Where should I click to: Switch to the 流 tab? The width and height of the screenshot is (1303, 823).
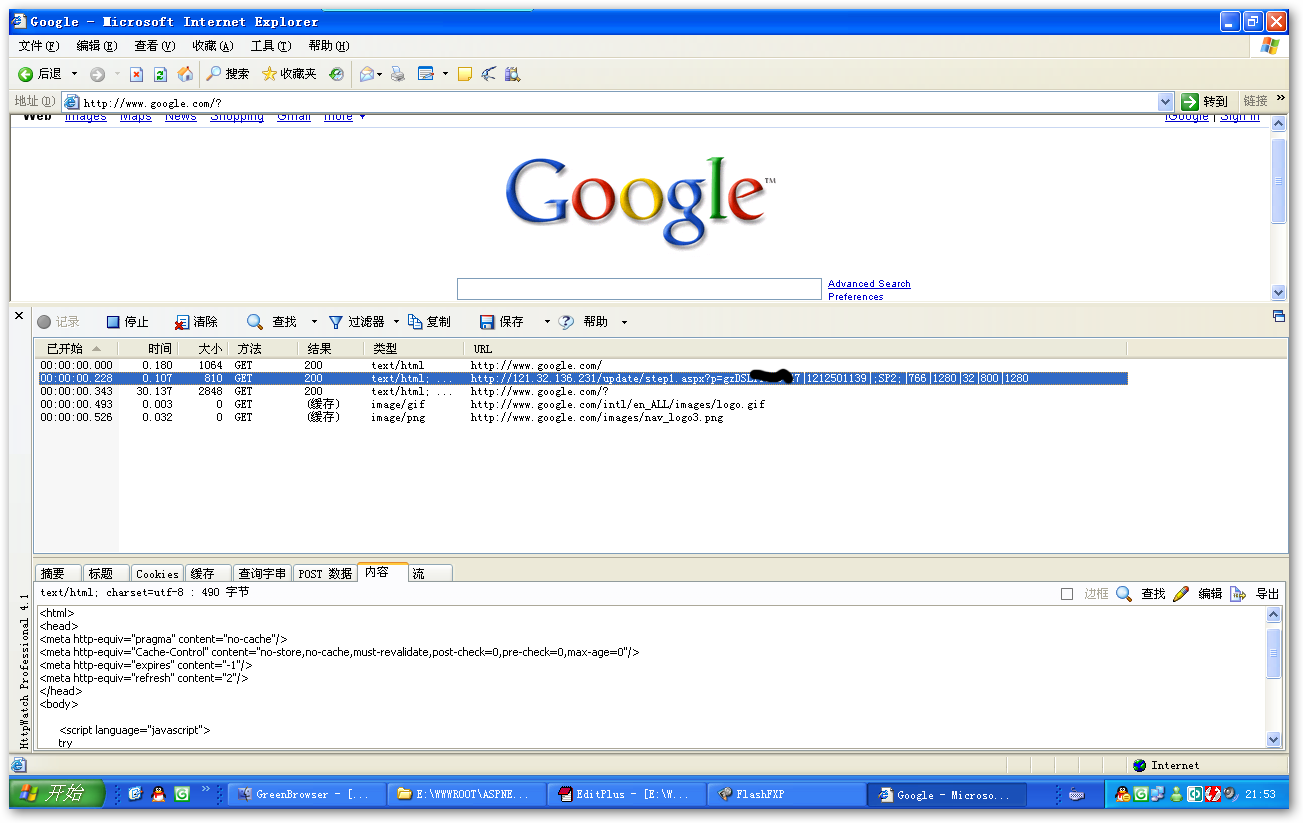[429, 573]
